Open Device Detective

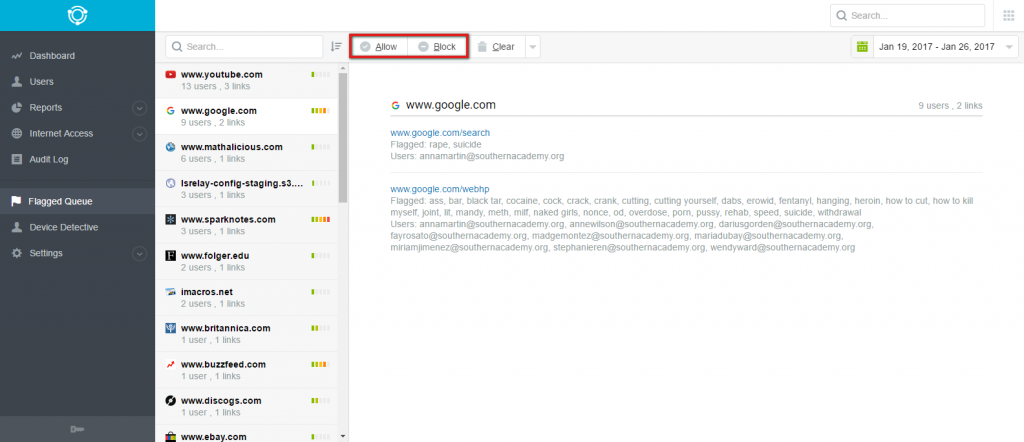77,227
